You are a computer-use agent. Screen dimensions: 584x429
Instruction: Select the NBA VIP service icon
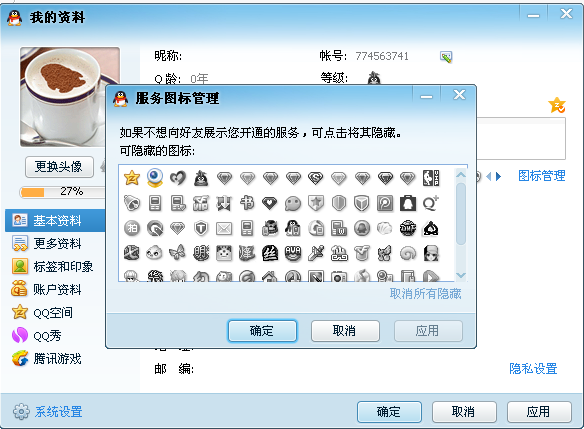[431, 178]
